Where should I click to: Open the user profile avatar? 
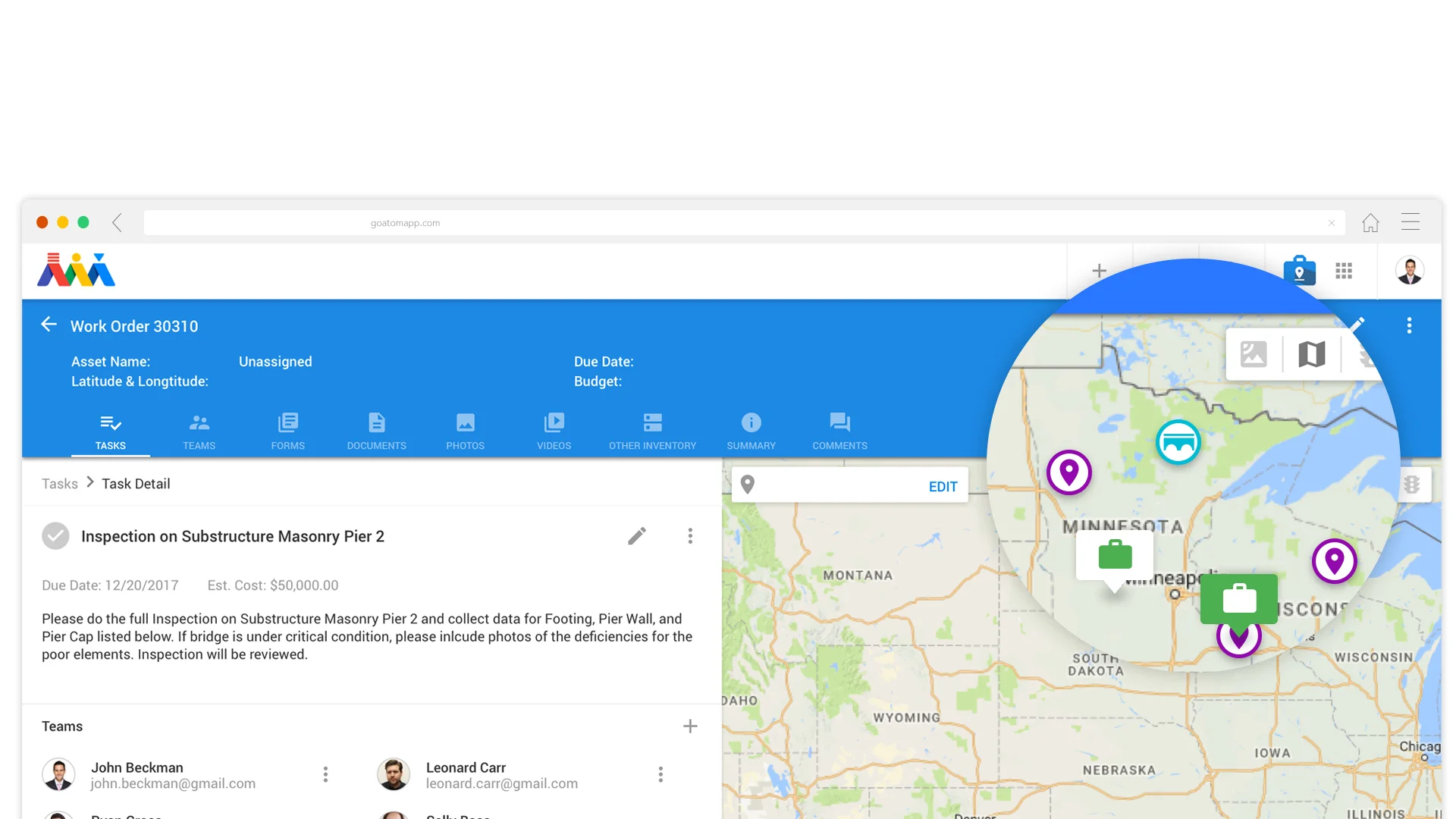[x=1410, y=271]
